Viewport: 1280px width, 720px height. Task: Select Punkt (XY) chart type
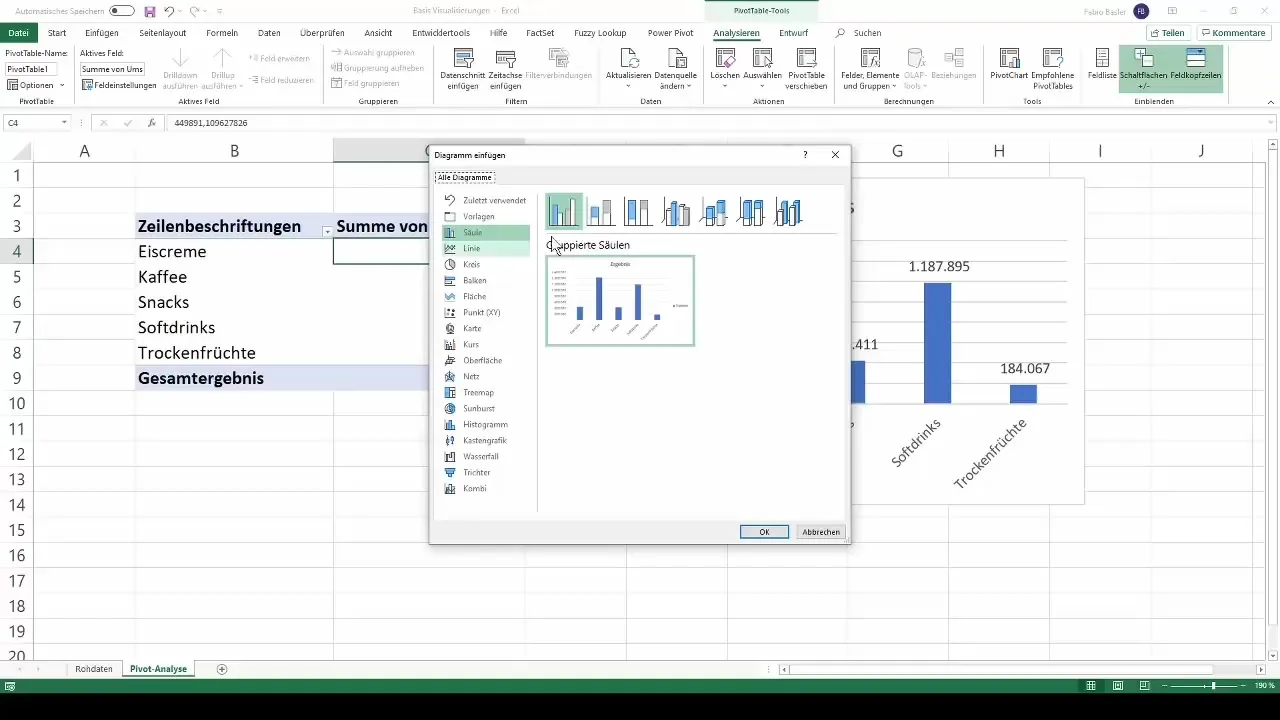485,312
